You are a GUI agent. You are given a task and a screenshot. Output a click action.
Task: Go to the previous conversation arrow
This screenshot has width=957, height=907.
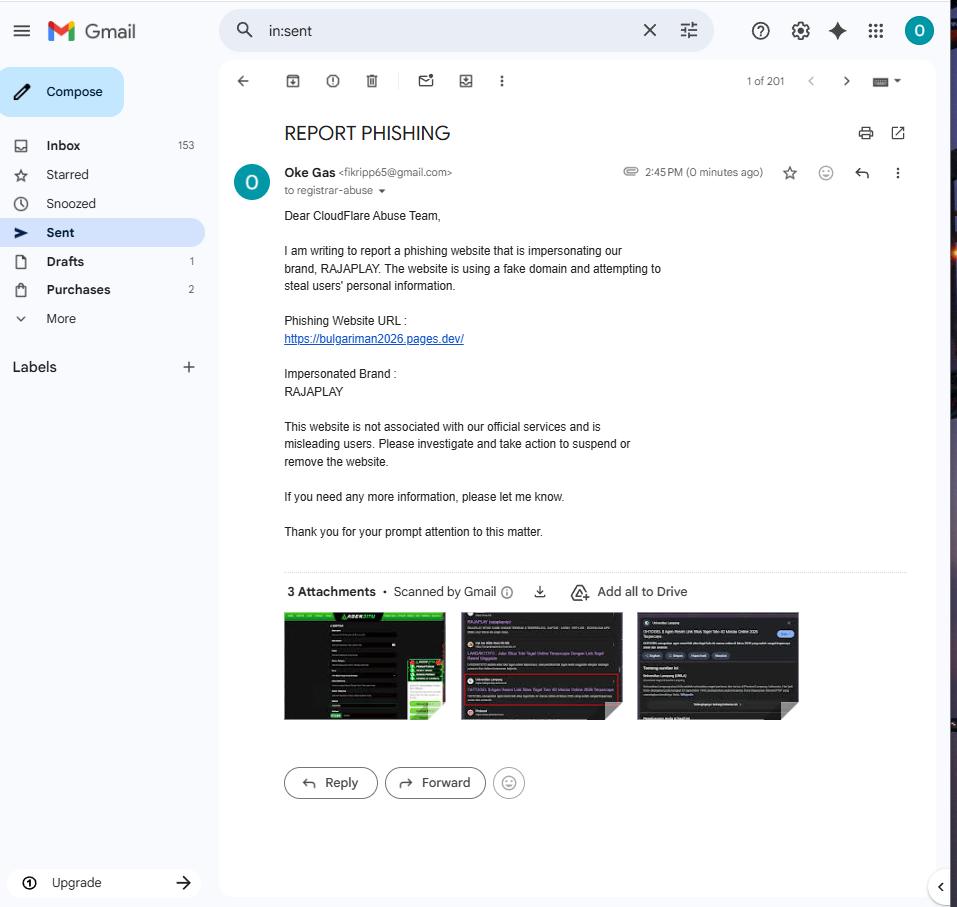click(x=811, y=81)
